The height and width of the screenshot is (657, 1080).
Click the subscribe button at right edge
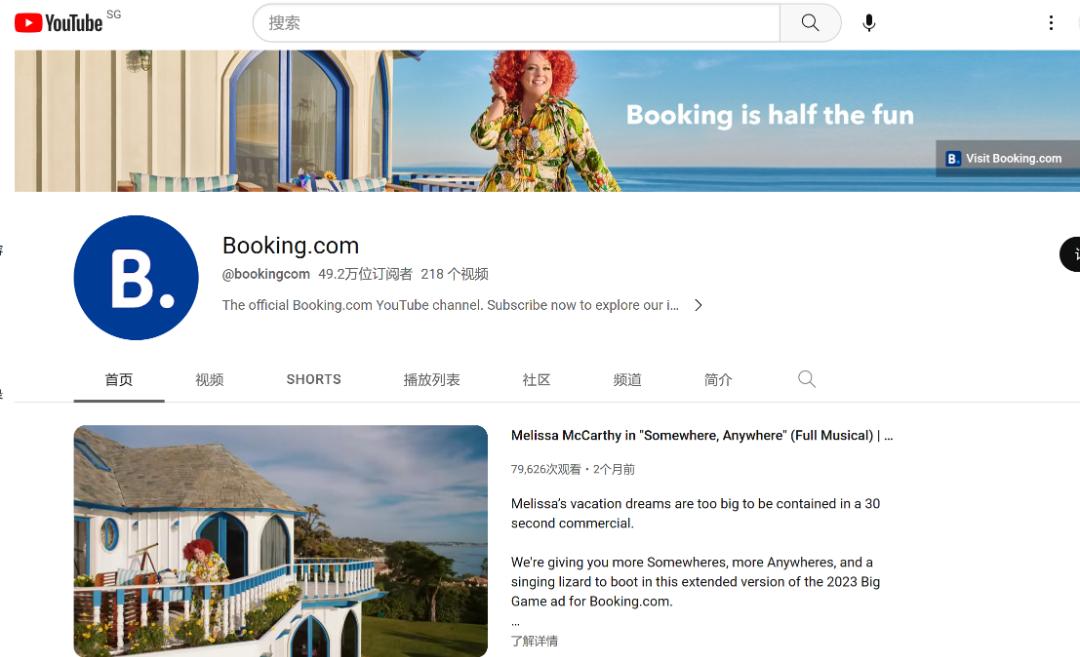coord(1070,254)
